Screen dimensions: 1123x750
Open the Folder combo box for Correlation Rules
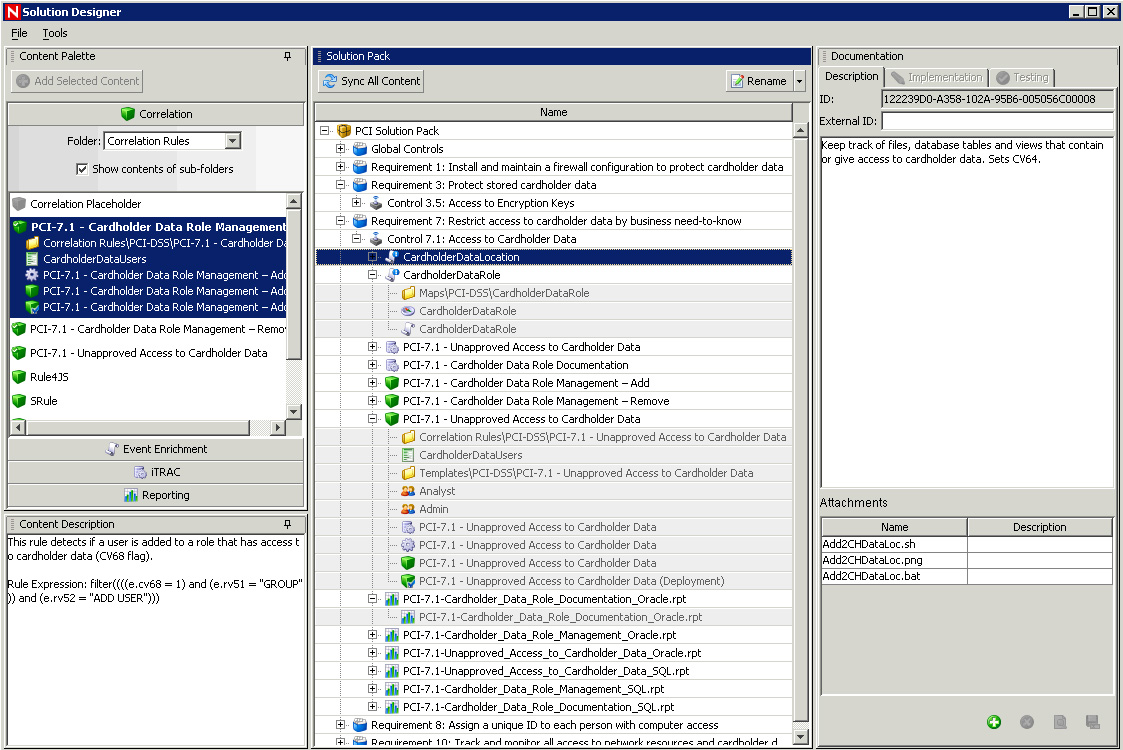[x=232, y=141]
